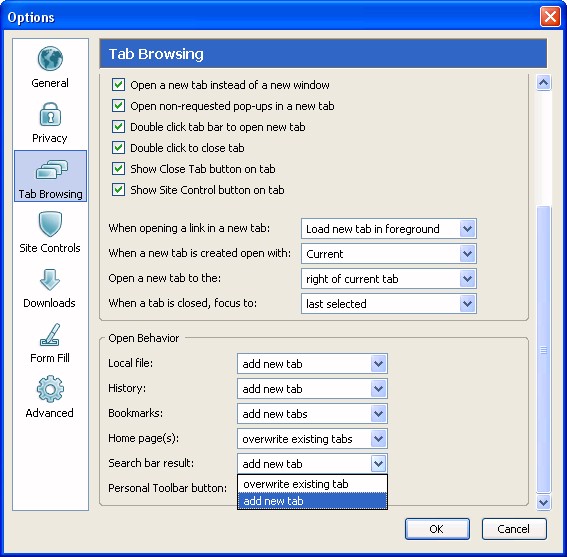
Task: Choose overwrite existing tab from the list
Action: pyautogui.click(x=312, y=484)
